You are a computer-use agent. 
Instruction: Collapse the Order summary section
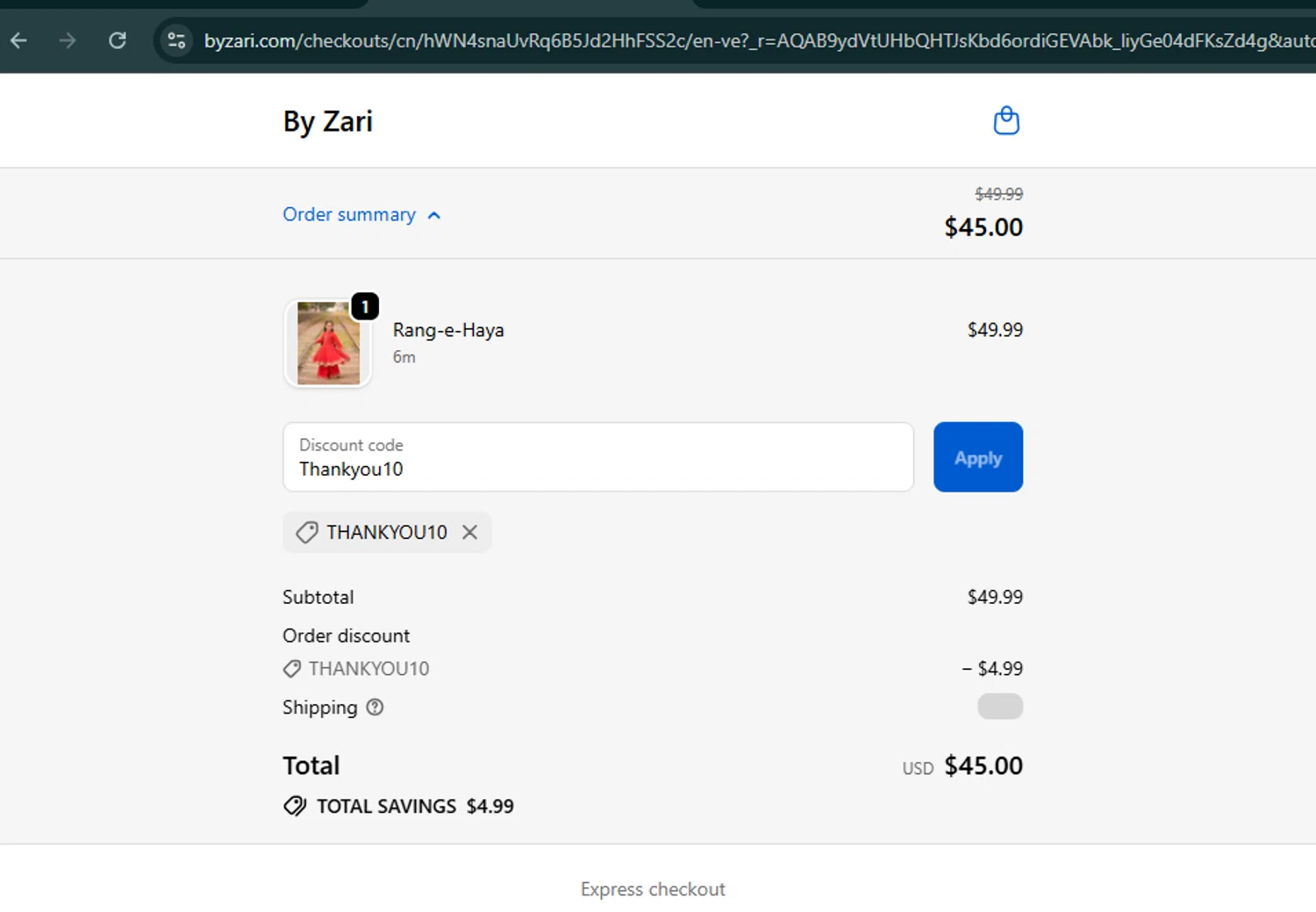[361, 215]
